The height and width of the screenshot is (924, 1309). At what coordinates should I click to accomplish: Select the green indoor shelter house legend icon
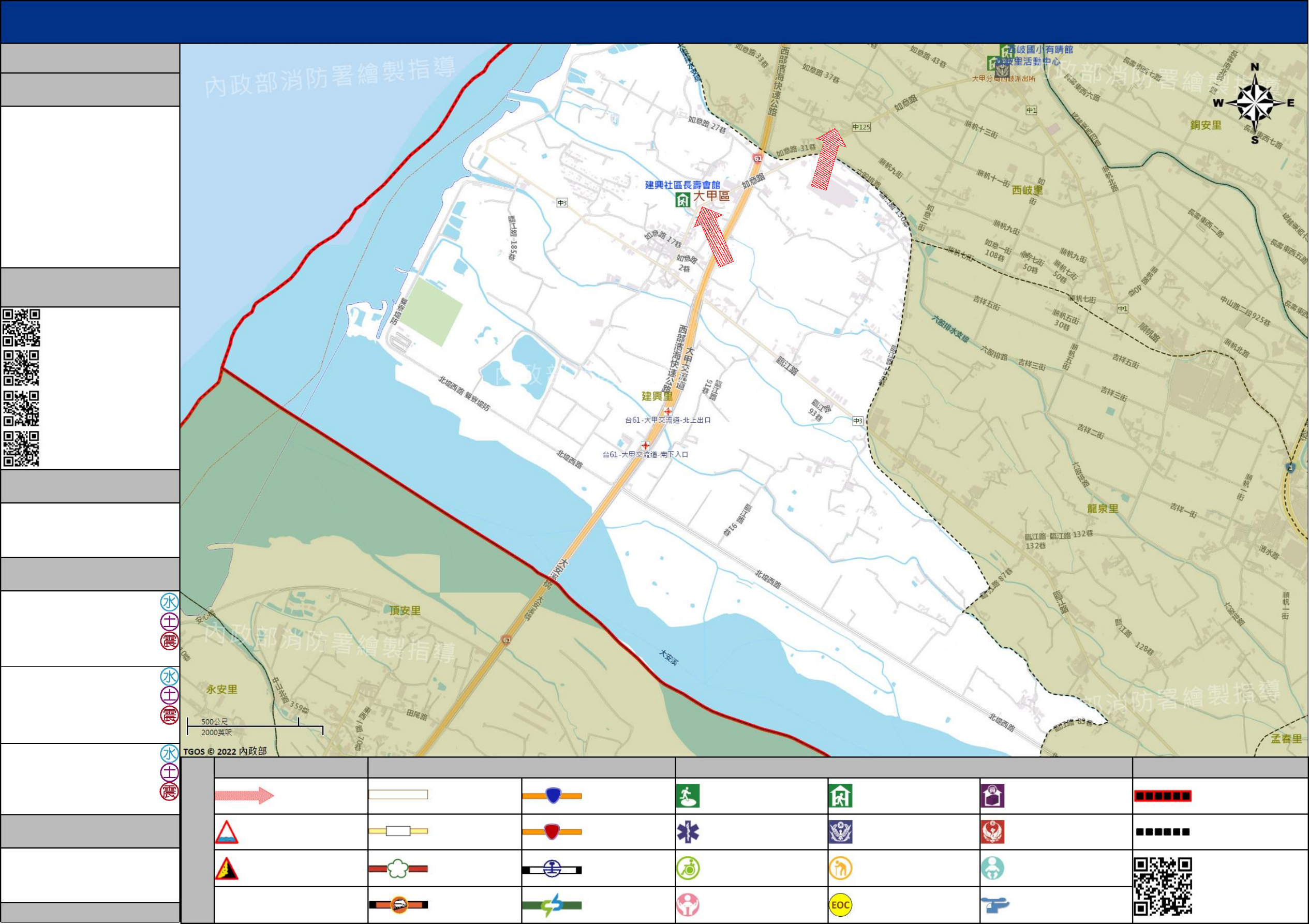pos(840,796)
